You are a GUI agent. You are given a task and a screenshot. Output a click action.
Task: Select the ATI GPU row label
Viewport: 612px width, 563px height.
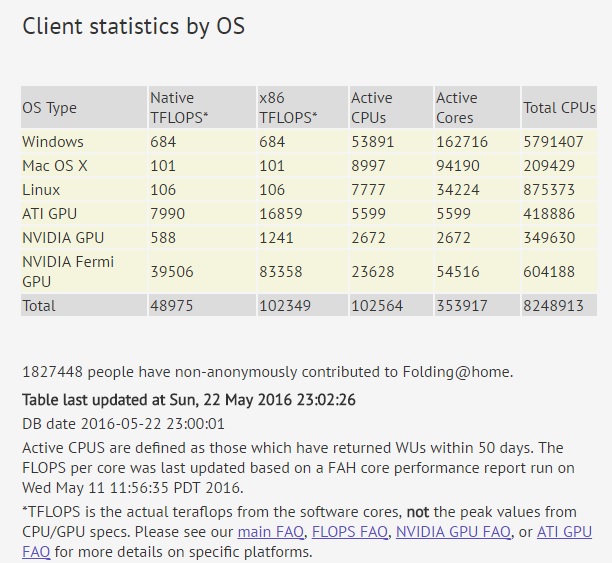(50, 214)
